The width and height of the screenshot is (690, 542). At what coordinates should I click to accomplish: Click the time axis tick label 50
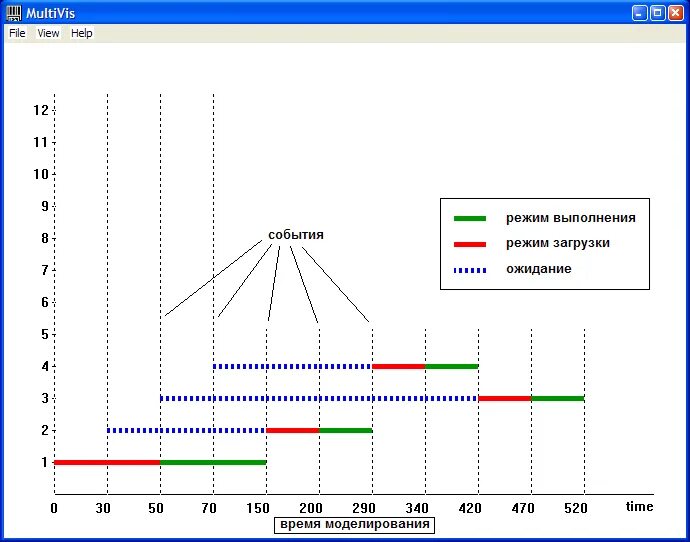156,509
